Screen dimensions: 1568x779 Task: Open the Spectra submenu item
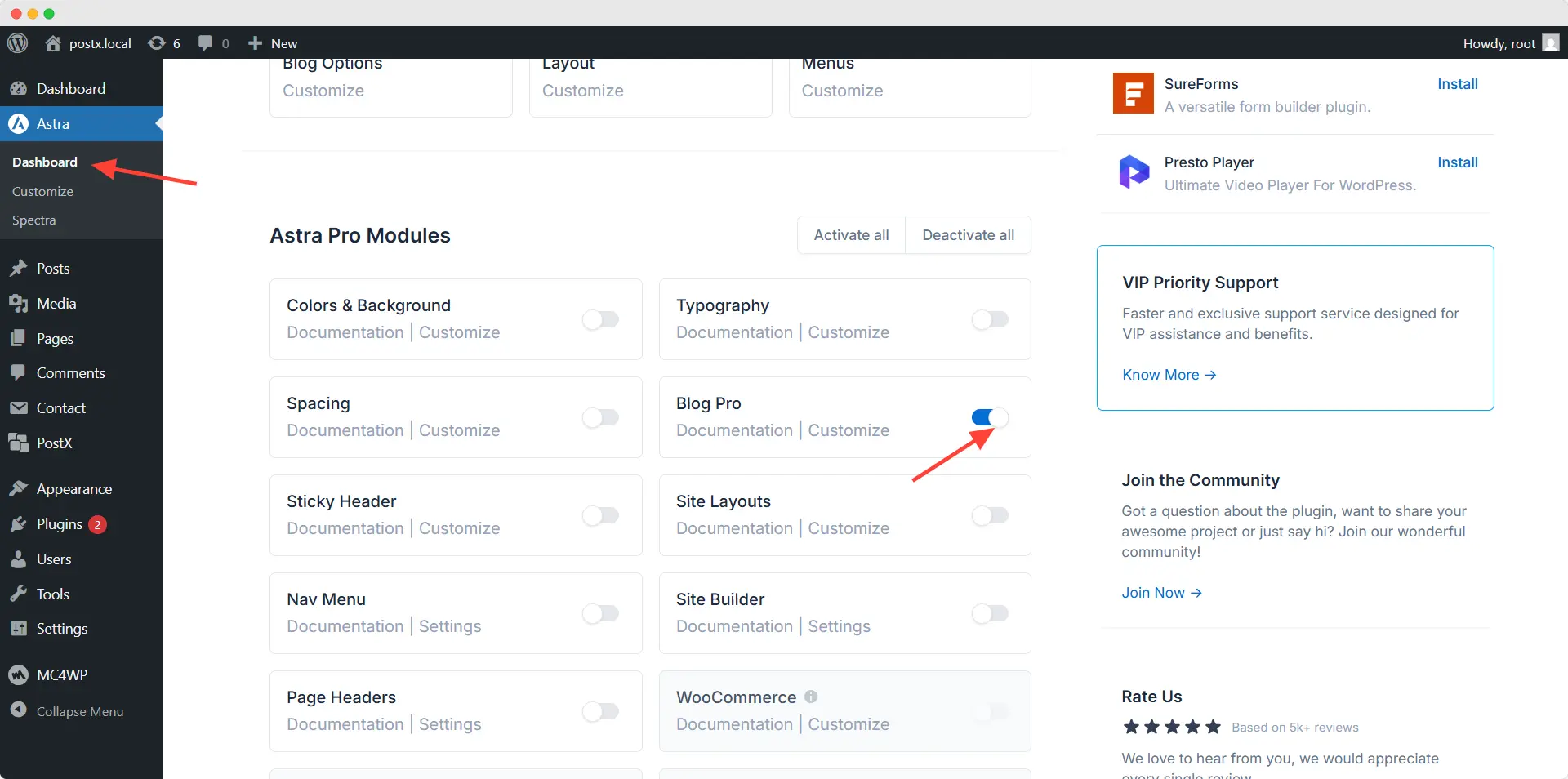[34, 220]
